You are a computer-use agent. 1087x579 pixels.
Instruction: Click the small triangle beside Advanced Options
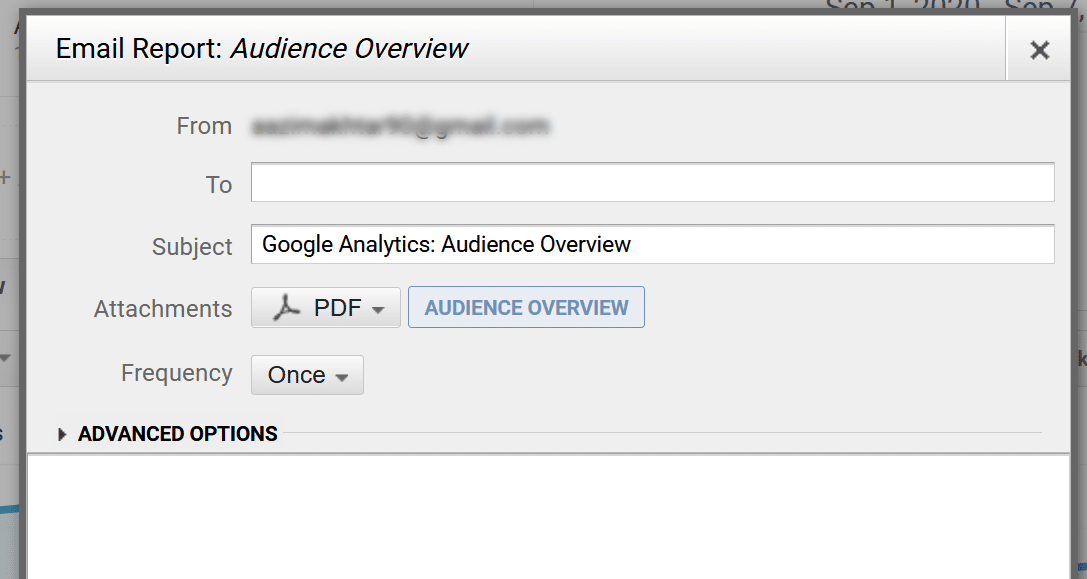[63, 434]
